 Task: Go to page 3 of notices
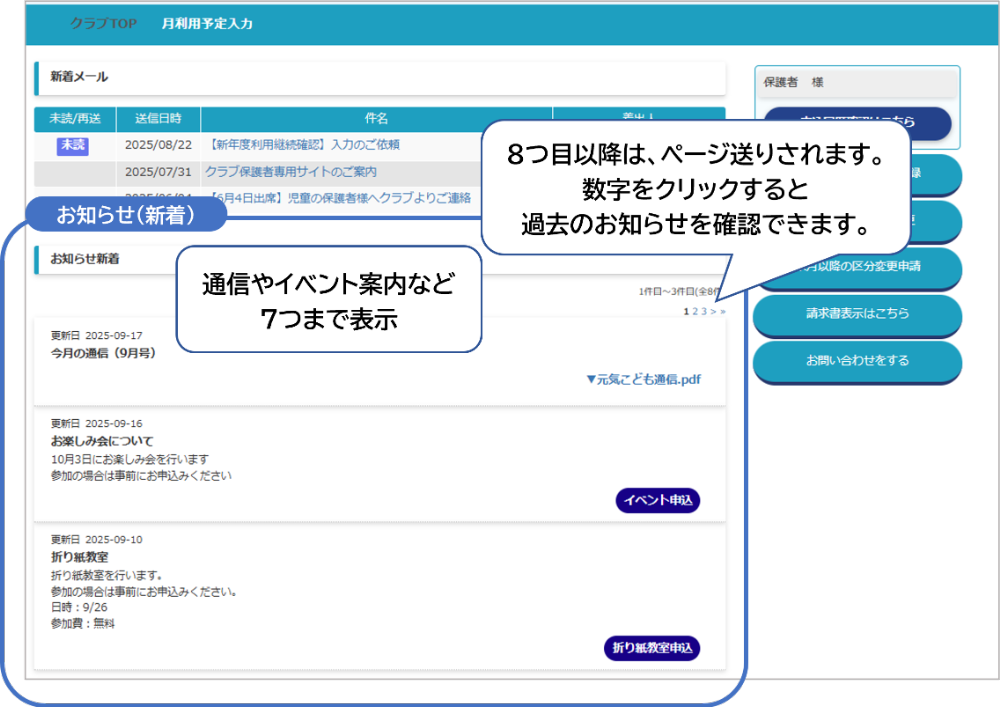pos(704,312)
